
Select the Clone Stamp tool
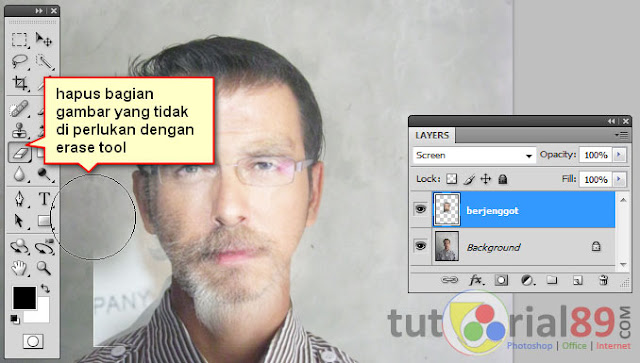[19, 131]
